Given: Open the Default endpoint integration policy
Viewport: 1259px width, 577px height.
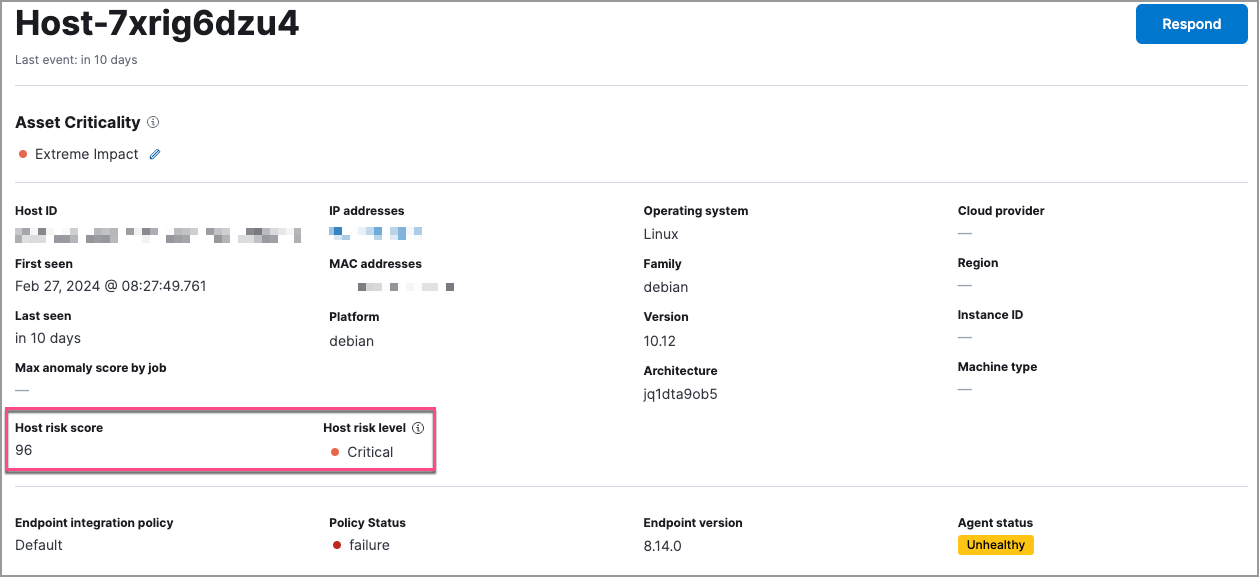Looking at the screenshot, I should pos(37,545).
